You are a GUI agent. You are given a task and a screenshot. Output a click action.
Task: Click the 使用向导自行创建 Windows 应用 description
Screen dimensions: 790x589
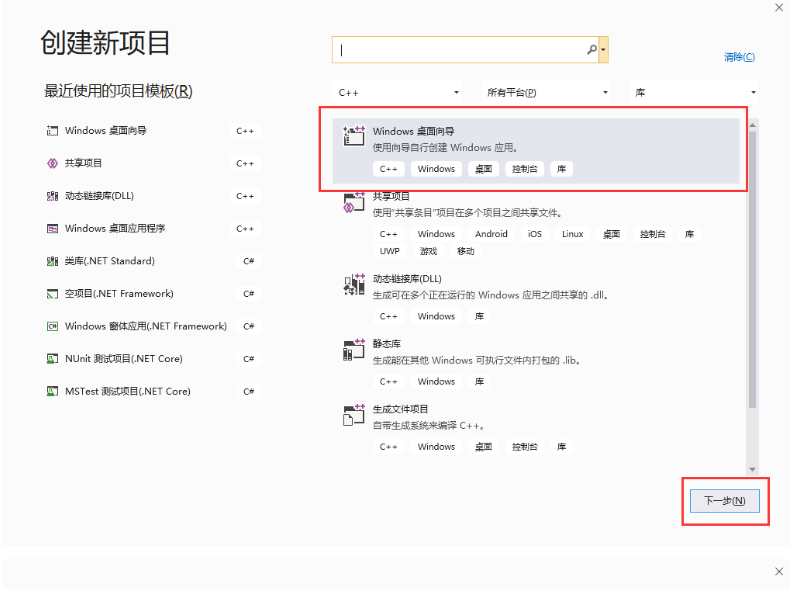coord(445,148)
